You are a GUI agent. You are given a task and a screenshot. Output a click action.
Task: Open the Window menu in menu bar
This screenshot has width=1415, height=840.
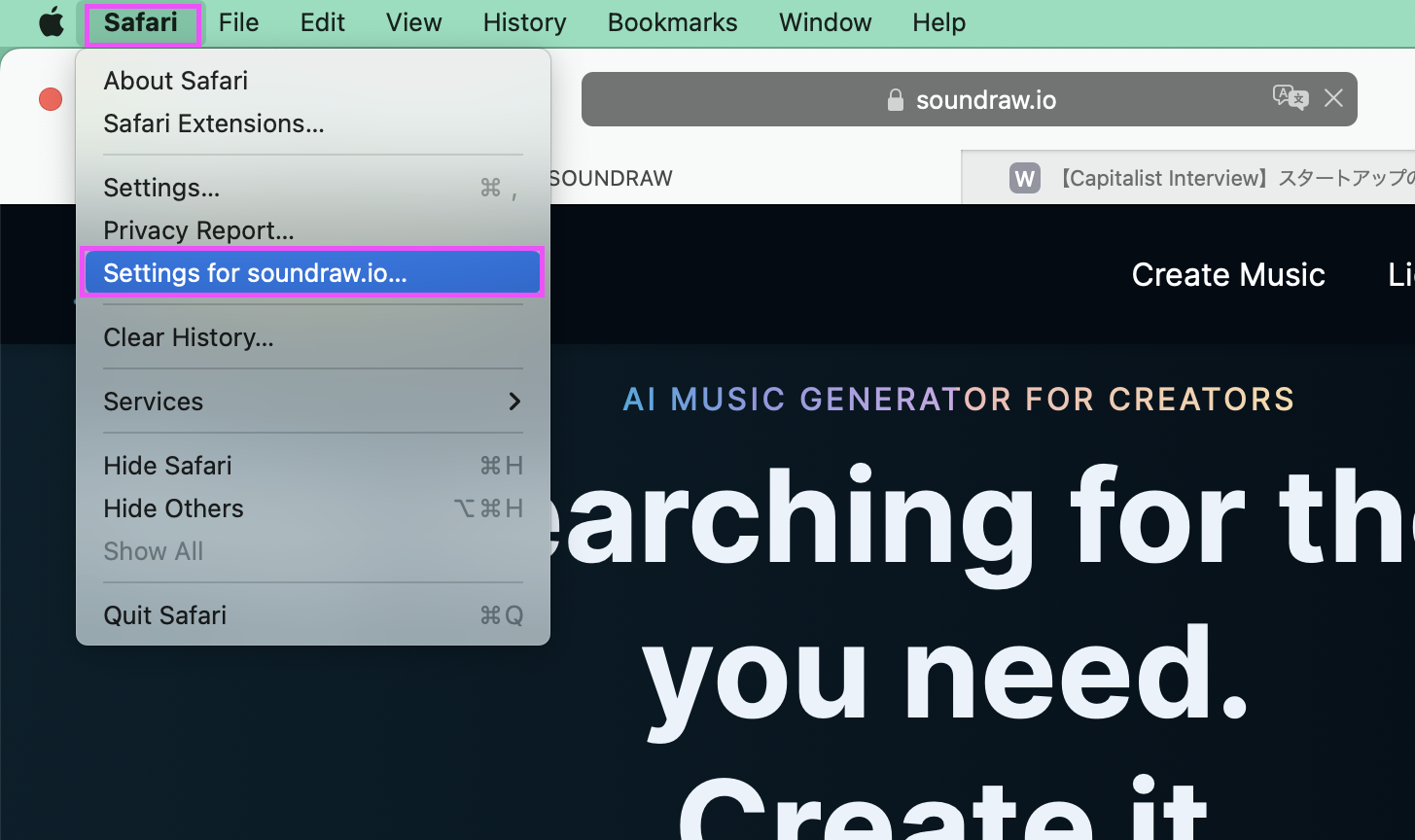(x=825, y=22)
